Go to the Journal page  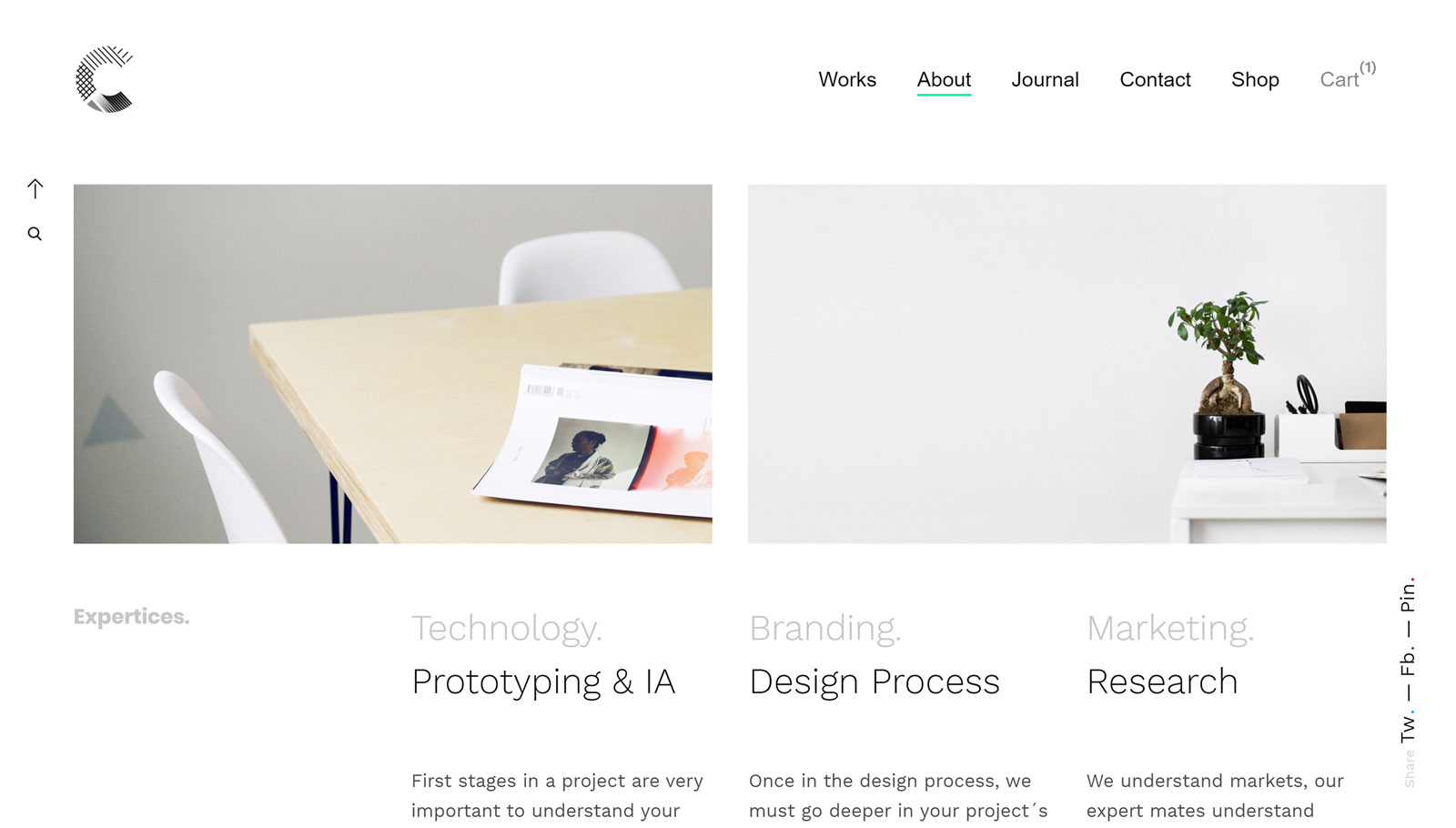[x=1045, y=80]
